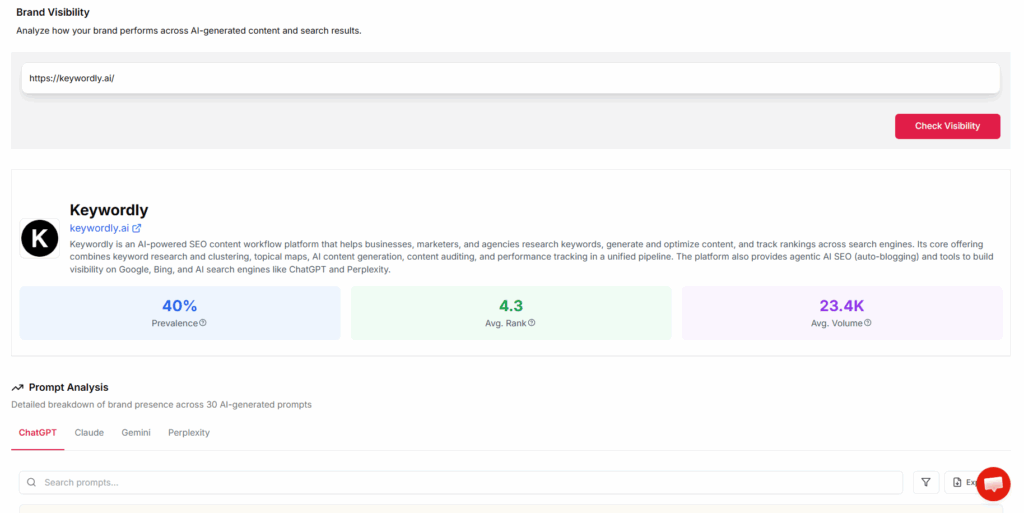
Task: Click the magnifier icon in the prompt search bar
Action: coord(32,482)
